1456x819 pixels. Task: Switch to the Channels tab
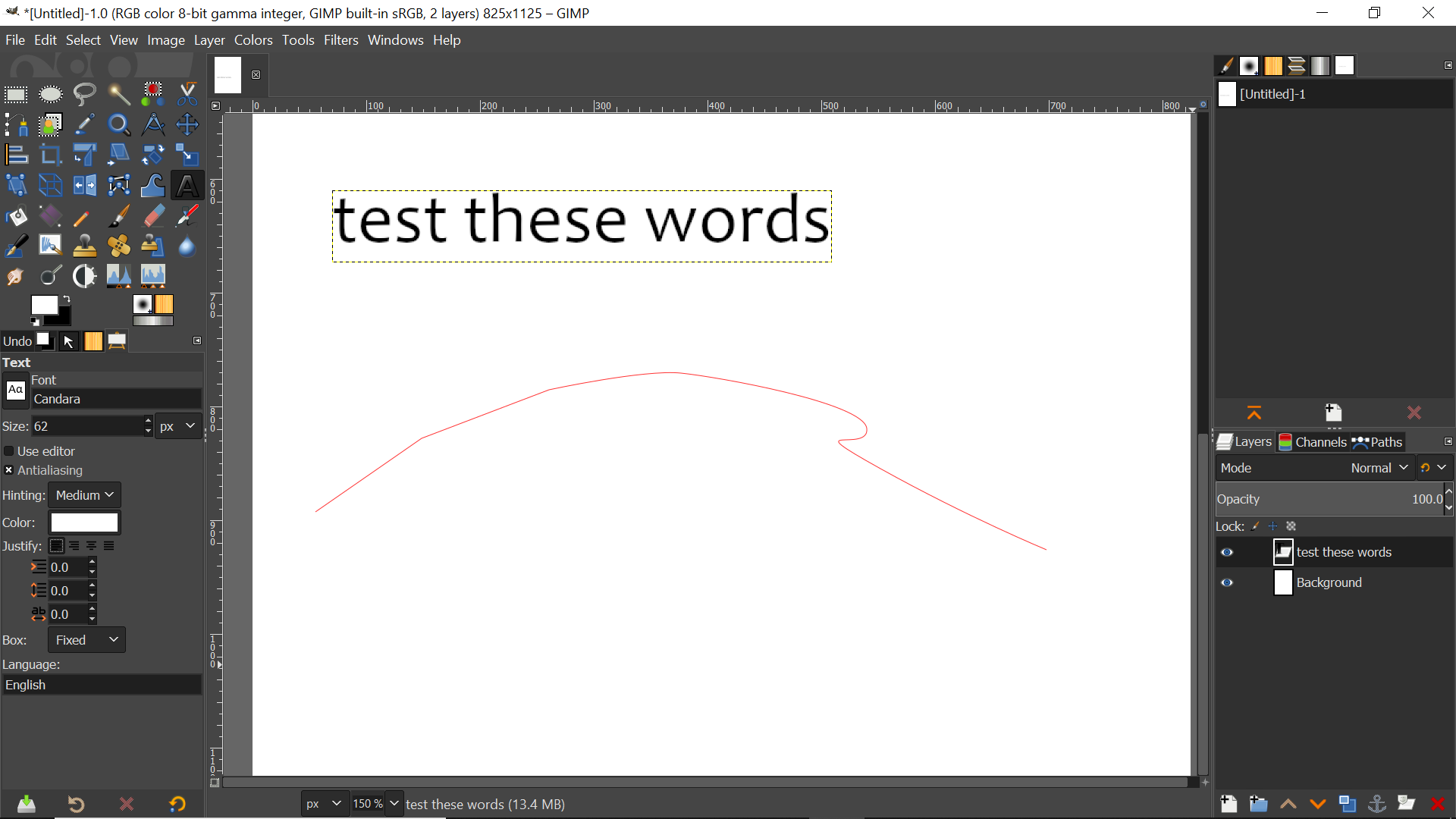coord(1313,442)
